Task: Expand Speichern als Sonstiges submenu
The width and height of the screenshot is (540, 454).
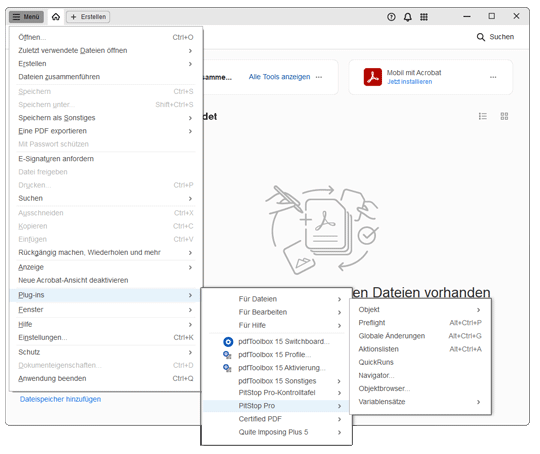Action: [x=105, y=117]
